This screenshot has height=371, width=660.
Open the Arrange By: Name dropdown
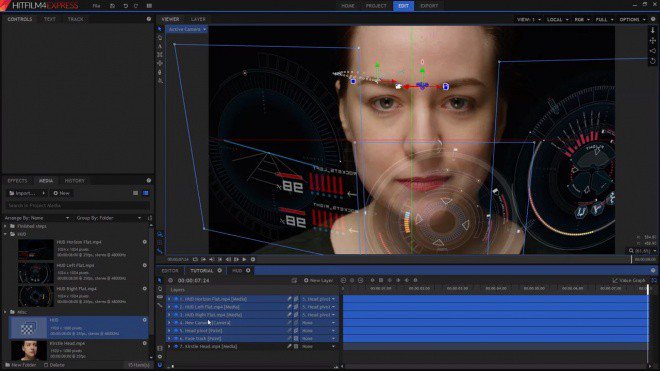click(x=37, y=218)
